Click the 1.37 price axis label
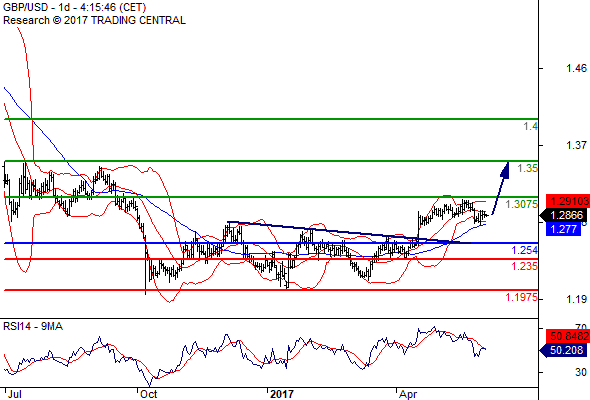This screenshot has height=400, width=590. pos(576,145)
